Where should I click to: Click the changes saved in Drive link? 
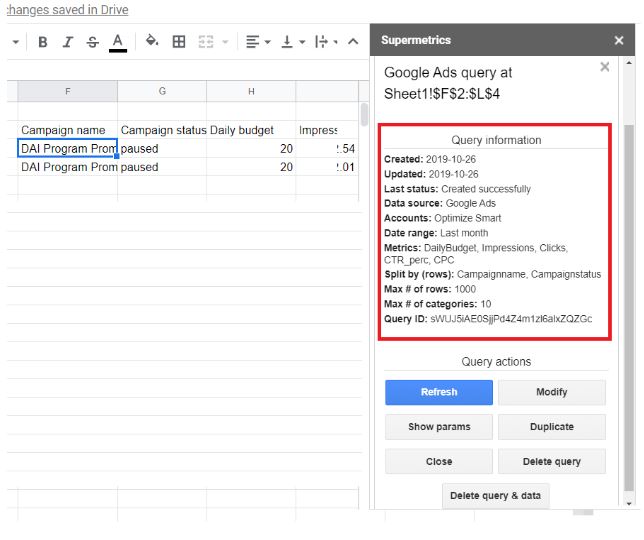coord(67,10)
